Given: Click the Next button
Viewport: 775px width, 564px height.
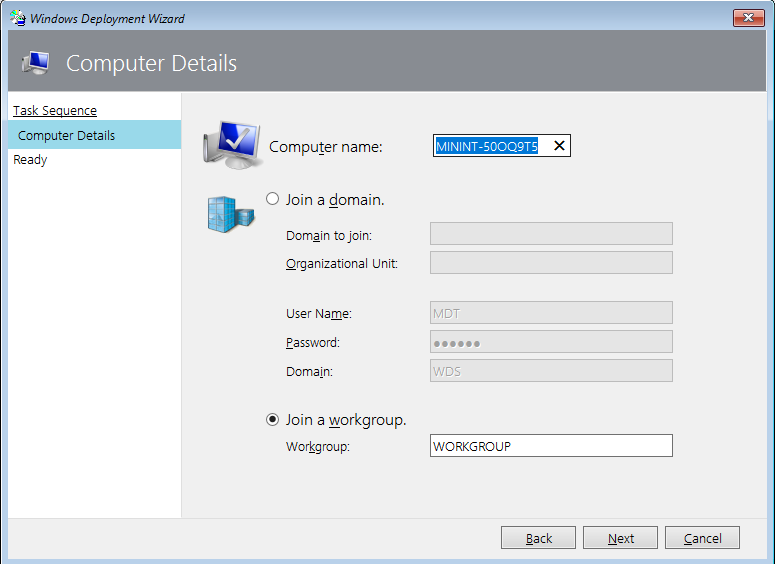Looking at the screenshot, I should click(x=620, y=538).
